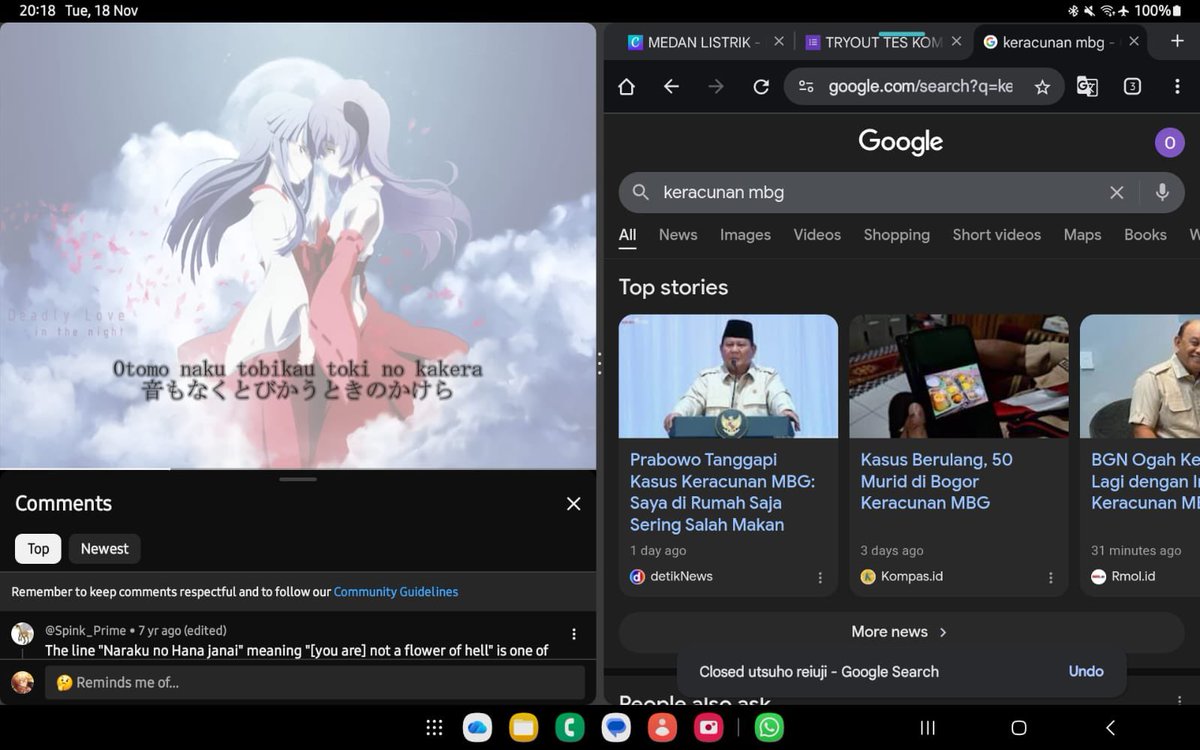Select News search filter
This screenshot has height=750, width=1200.
(678, 235)
